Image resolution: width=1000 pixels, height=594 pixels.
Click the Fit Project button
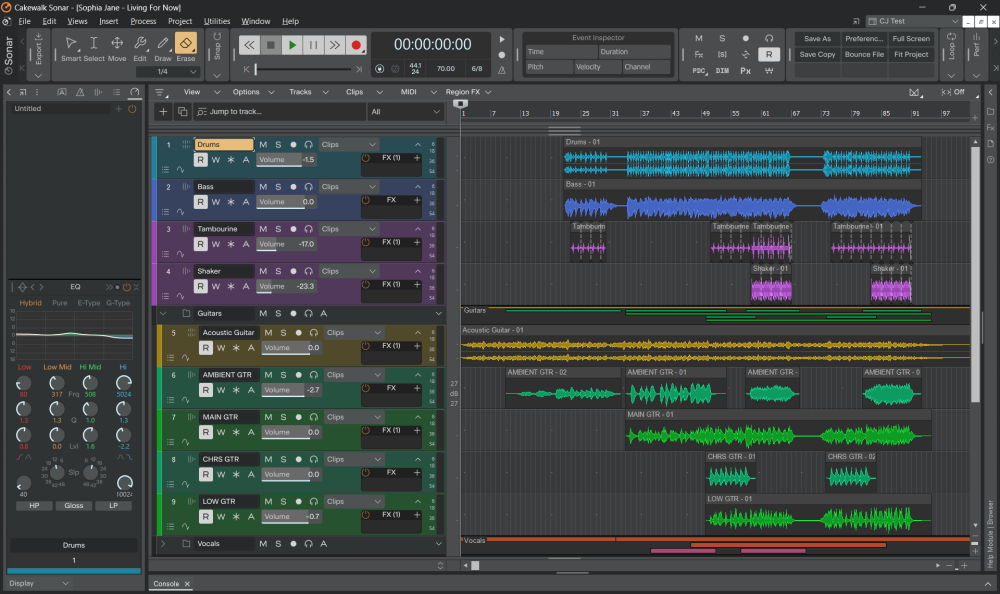click(911, 55)
